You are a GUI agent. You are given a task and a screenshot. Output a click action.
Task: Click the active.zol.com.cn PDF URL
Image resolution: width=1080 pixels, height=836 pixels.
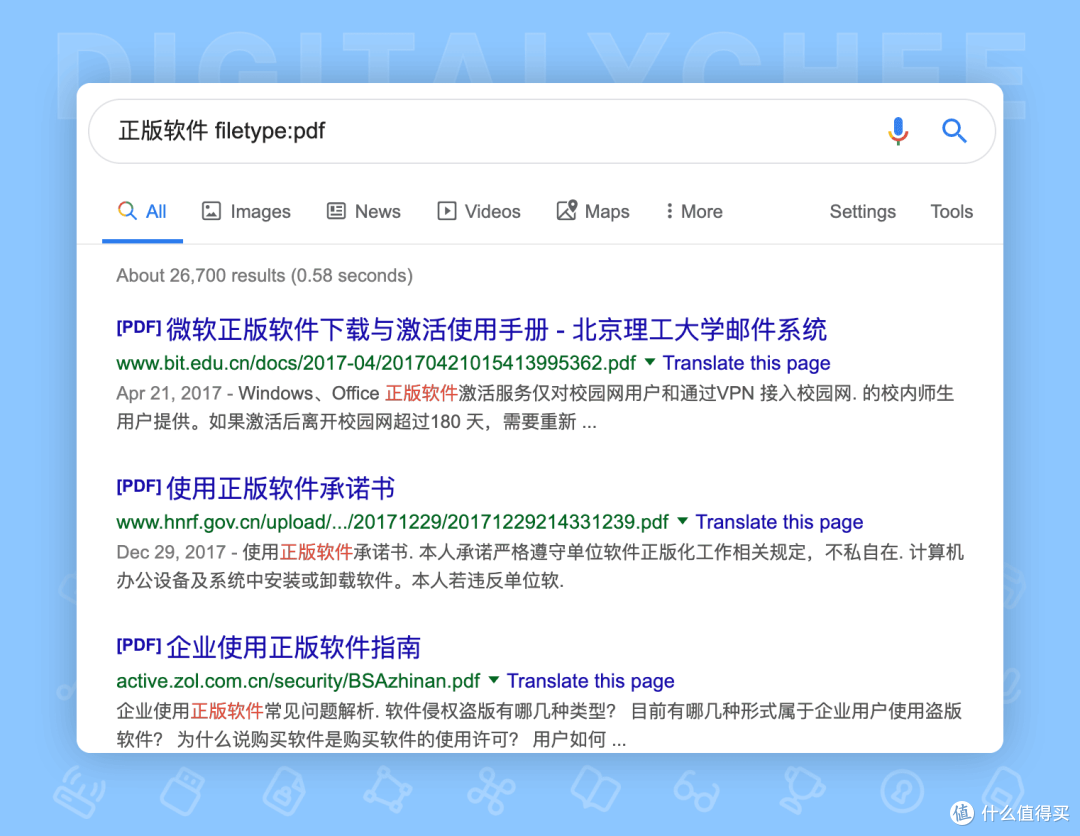click(x=298, y=681)
